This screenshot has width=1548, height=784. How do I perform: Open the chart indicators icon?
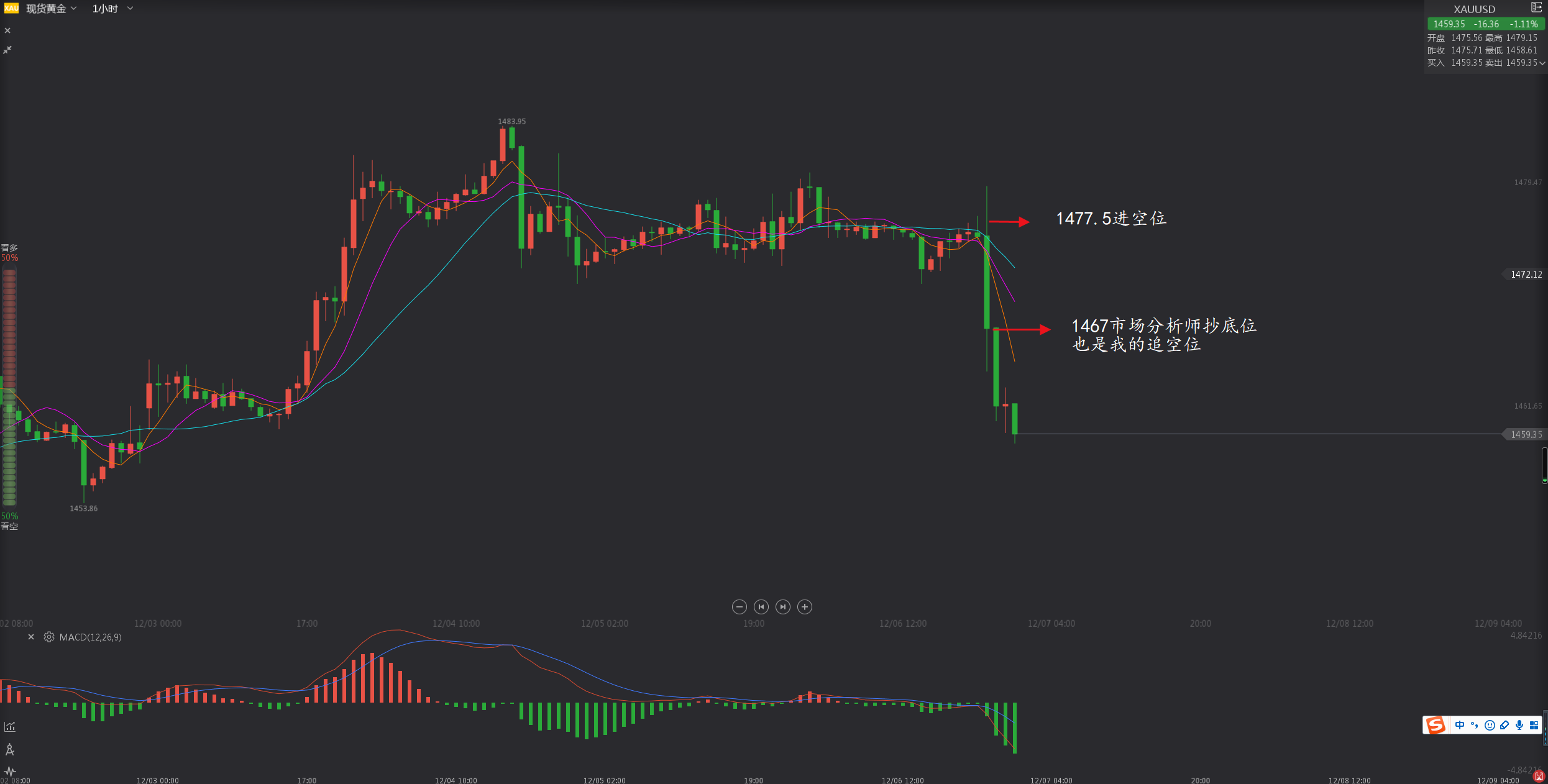10,727
